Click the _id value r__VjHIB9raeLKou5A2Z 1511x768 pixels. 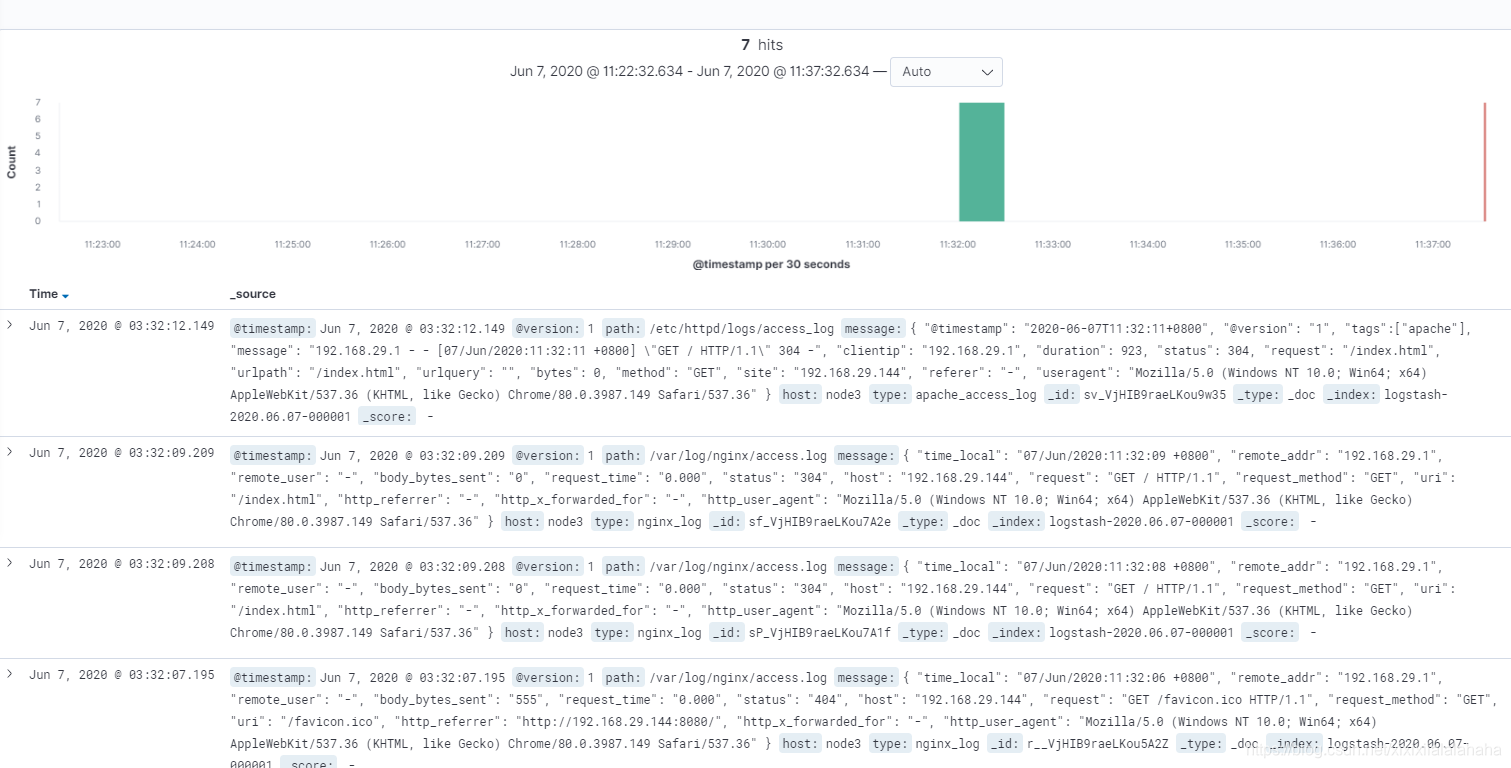[1097, 743]
